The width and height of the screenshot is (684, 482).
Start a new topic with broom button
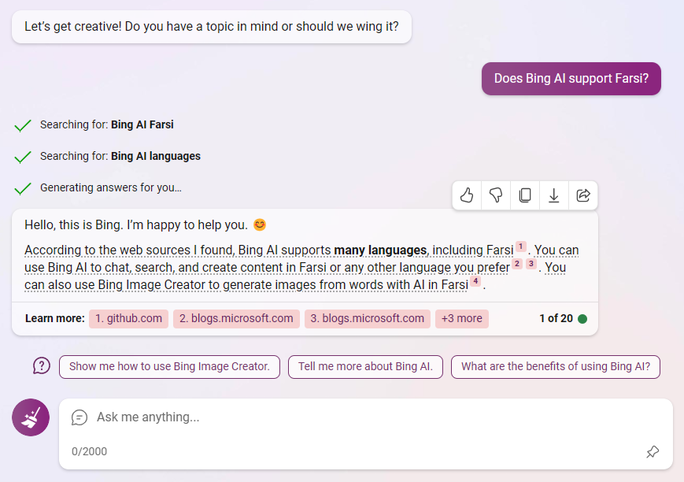point(31,417)
